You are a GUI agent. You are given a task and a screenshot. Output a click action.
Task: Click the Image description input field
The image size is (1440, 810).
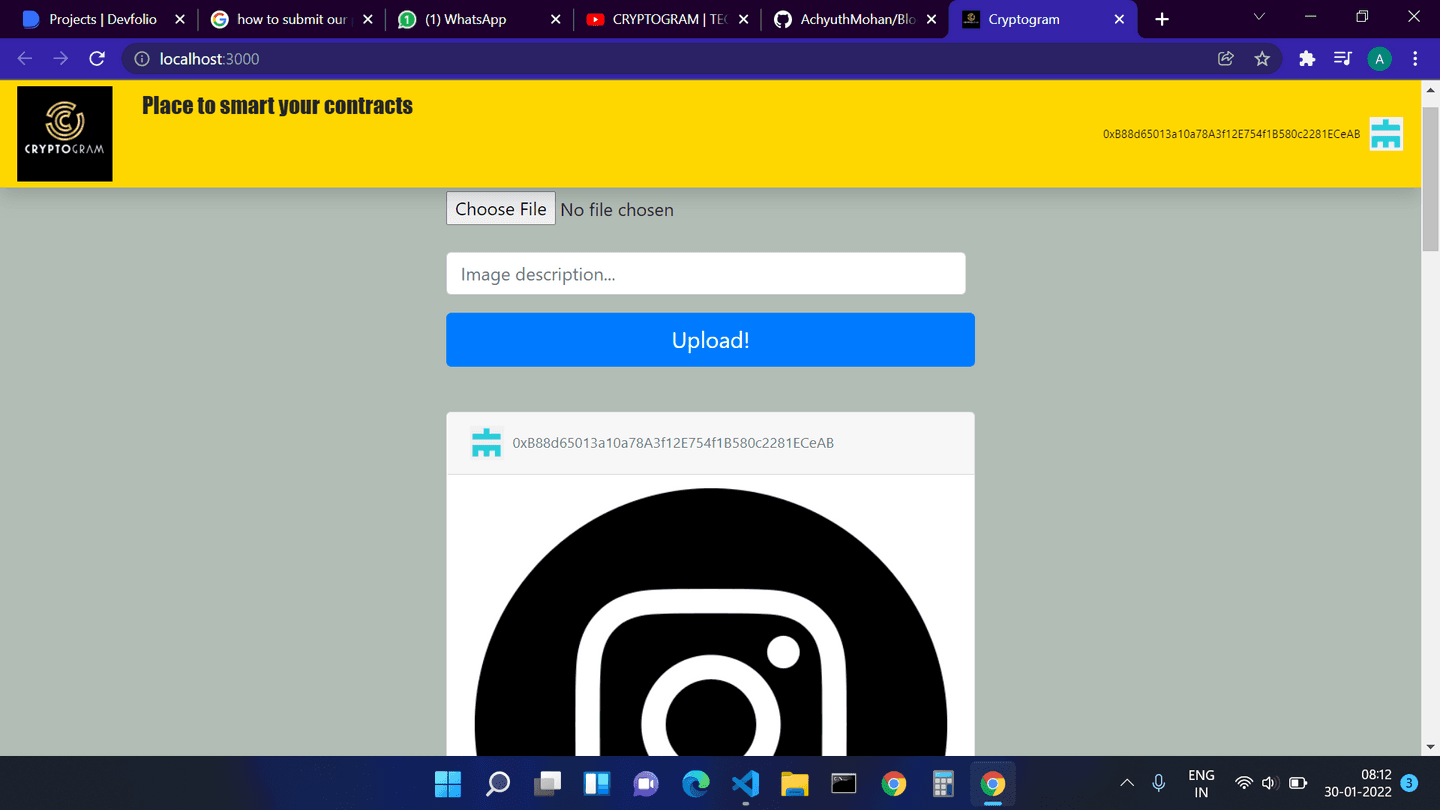point(706,274)
